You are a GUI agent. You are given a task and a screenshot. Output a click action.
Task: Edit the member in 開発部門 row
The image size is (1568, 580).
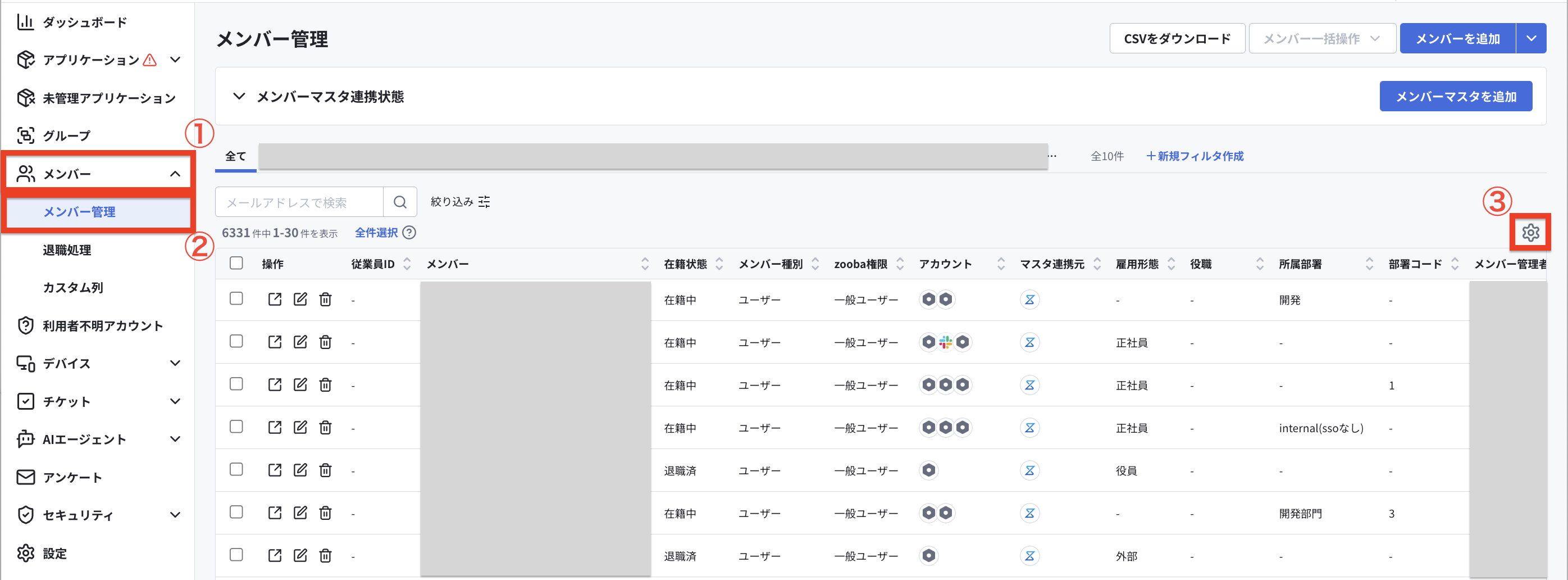click(x=300, y=513)
